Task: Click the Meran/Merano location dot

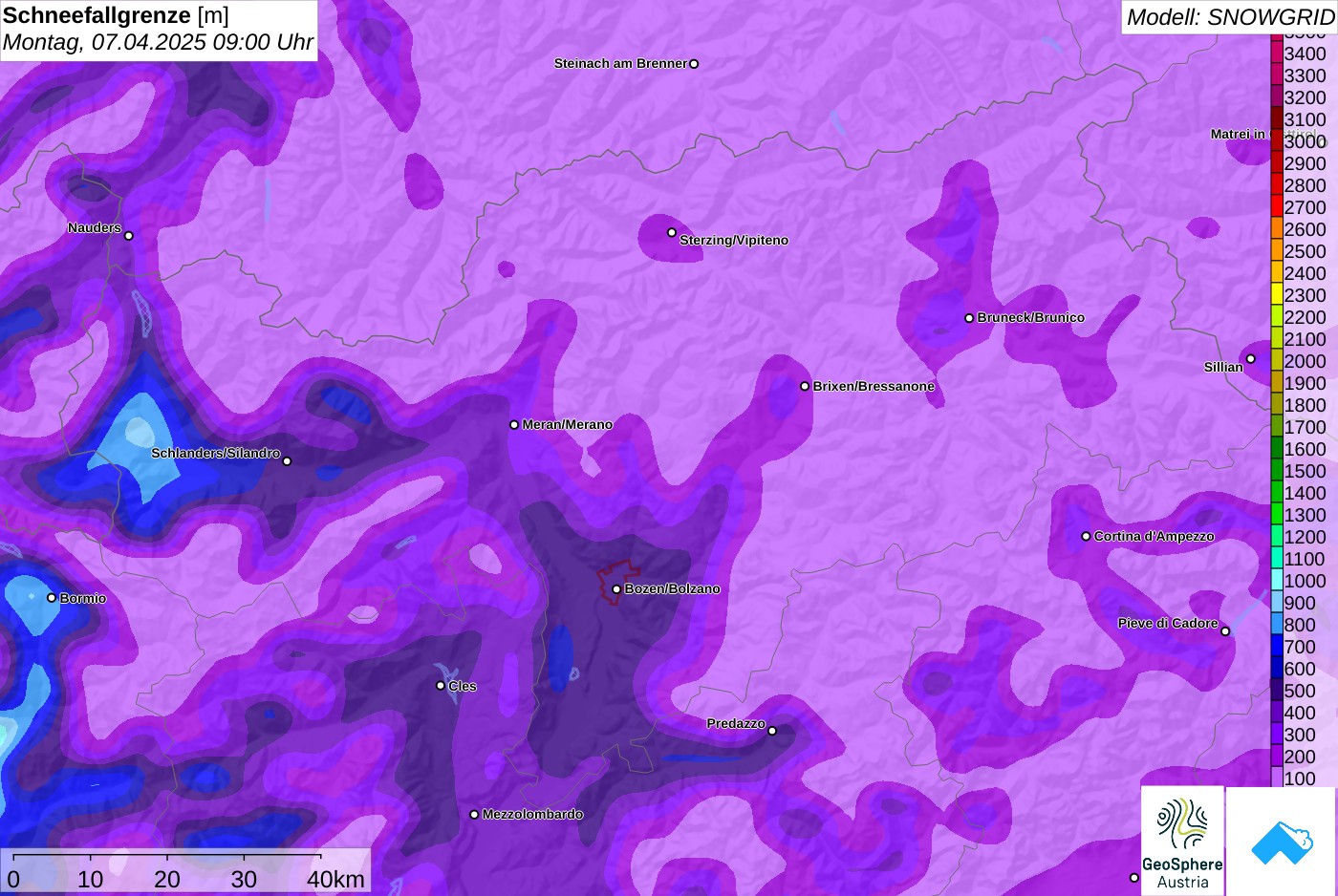Action: pos(514,425)
